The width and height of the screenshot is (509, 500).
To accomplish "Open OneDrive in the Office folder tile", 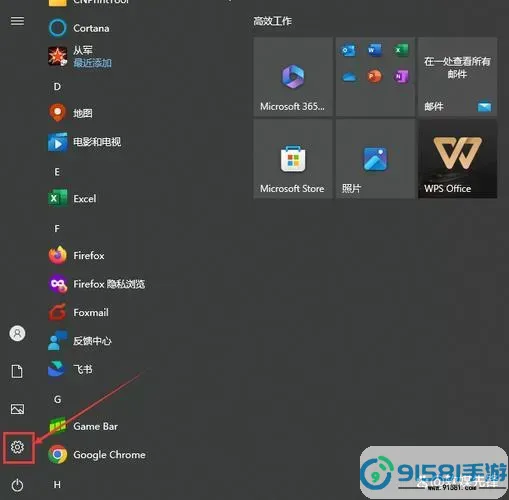I will pyautogui.click(x=349, y=77).
